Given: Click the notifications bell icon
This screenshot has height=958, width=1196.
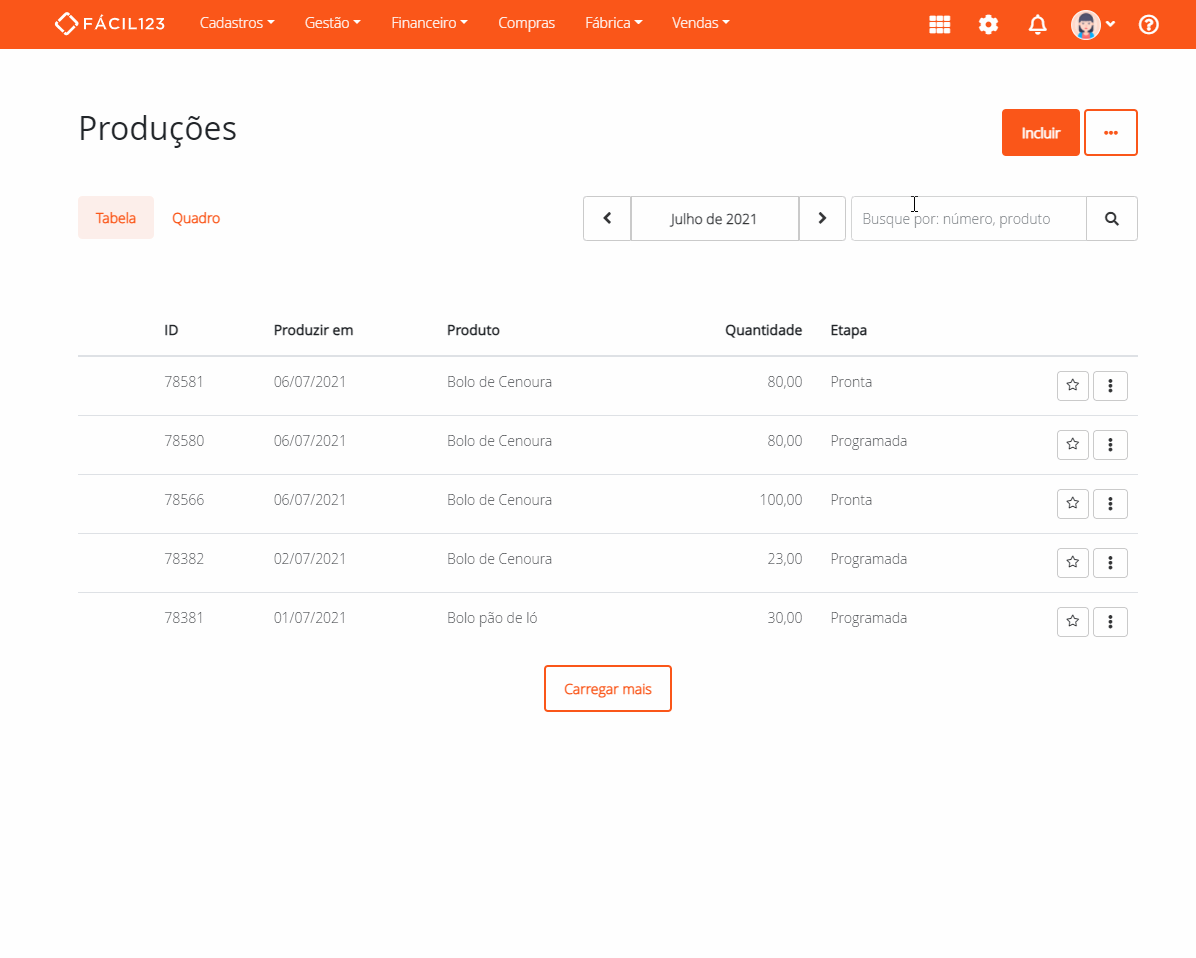Looking at the screenshot, I should tap(1037, 25).
